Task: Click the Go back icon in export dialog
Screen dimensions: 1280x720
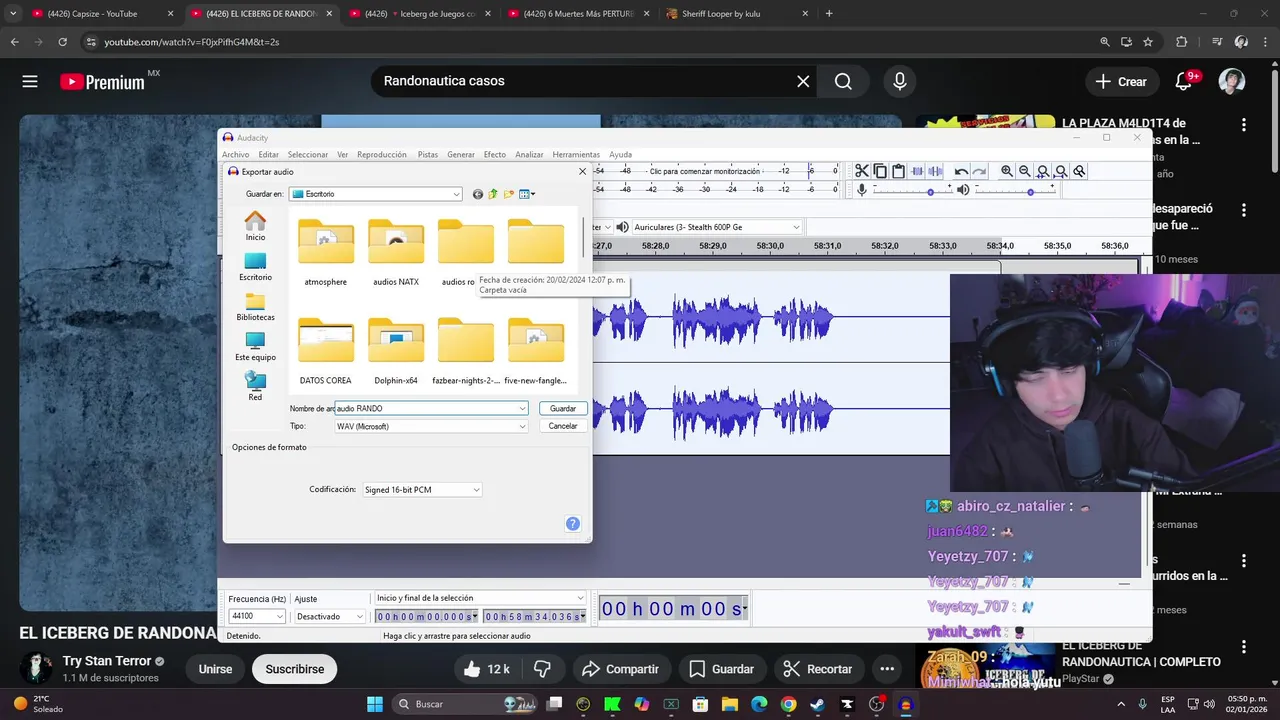Action: click(477, 194)
